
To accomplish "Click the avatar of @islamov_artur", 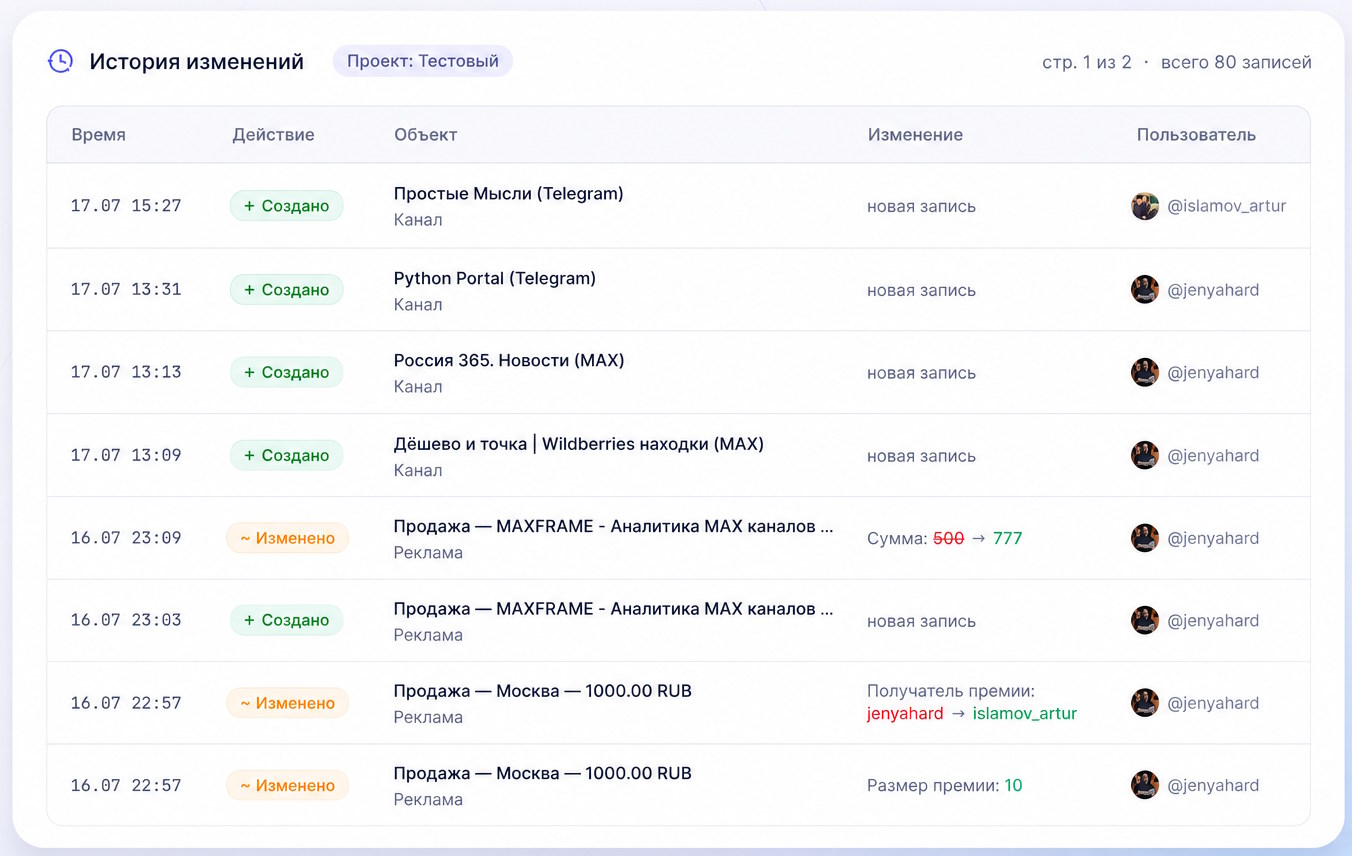I will 1145,206.
